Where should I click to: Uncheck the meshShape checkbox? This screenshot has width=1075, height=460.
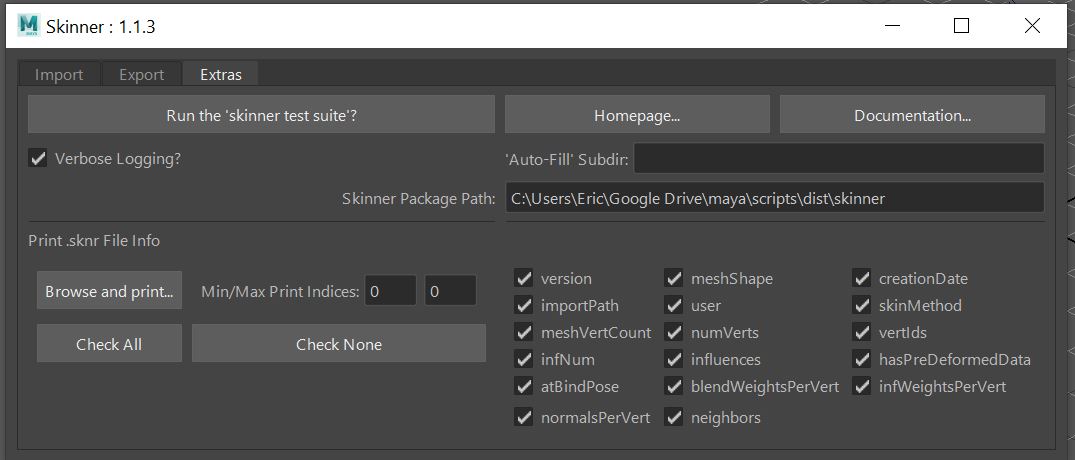click(674, 278)
